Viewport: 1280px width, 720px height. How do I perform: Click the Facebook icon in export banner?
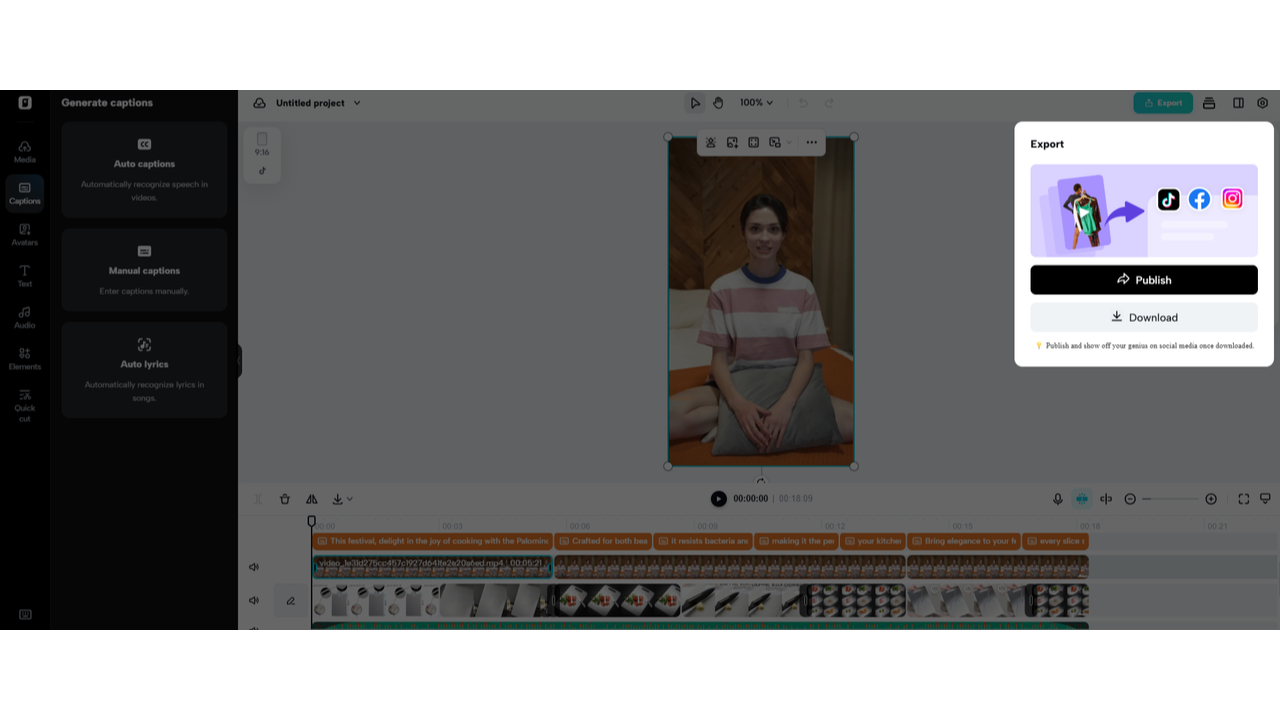(1199, 199)
